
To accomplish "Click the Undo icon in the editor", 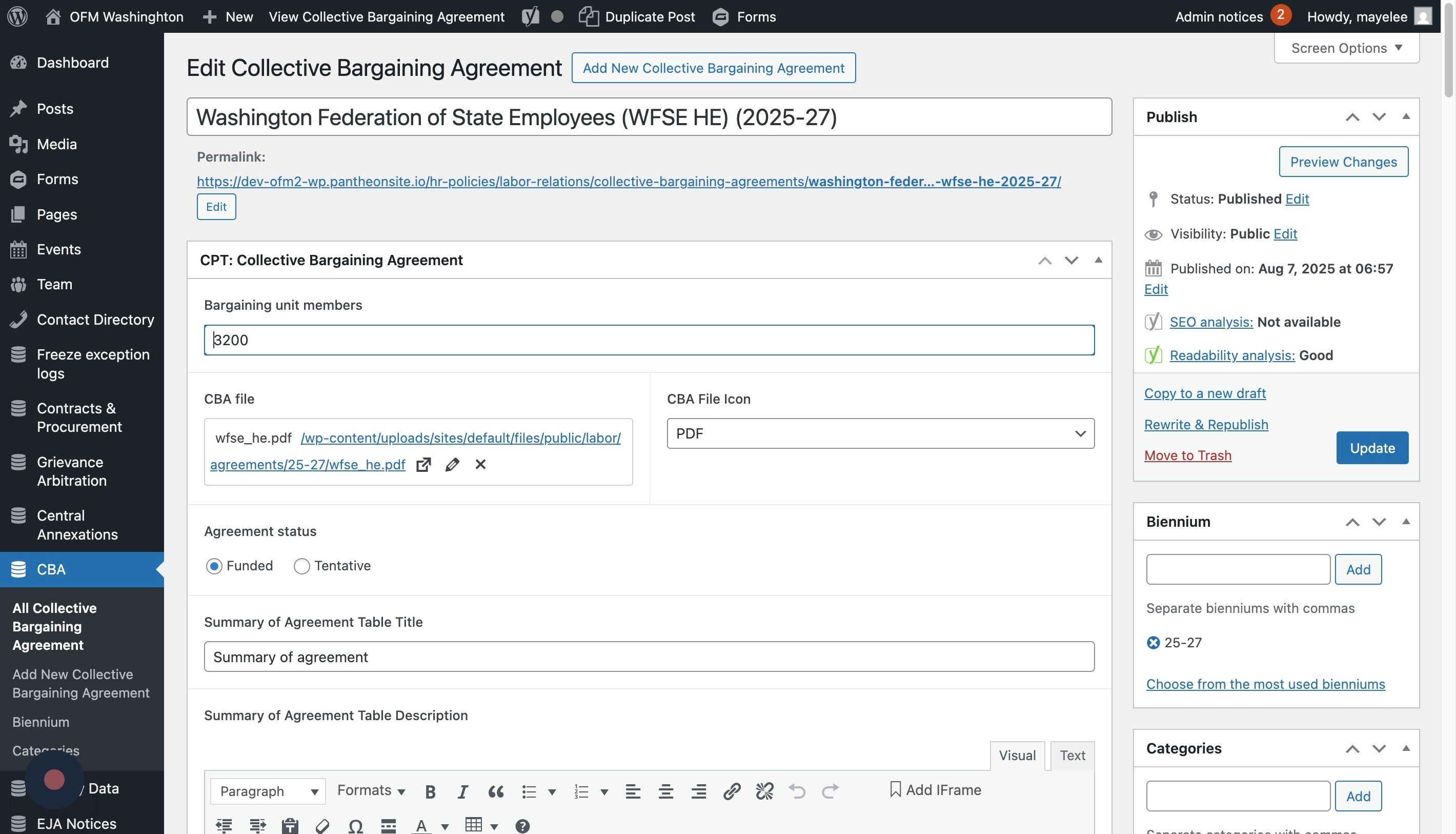I will click(796, 791).
